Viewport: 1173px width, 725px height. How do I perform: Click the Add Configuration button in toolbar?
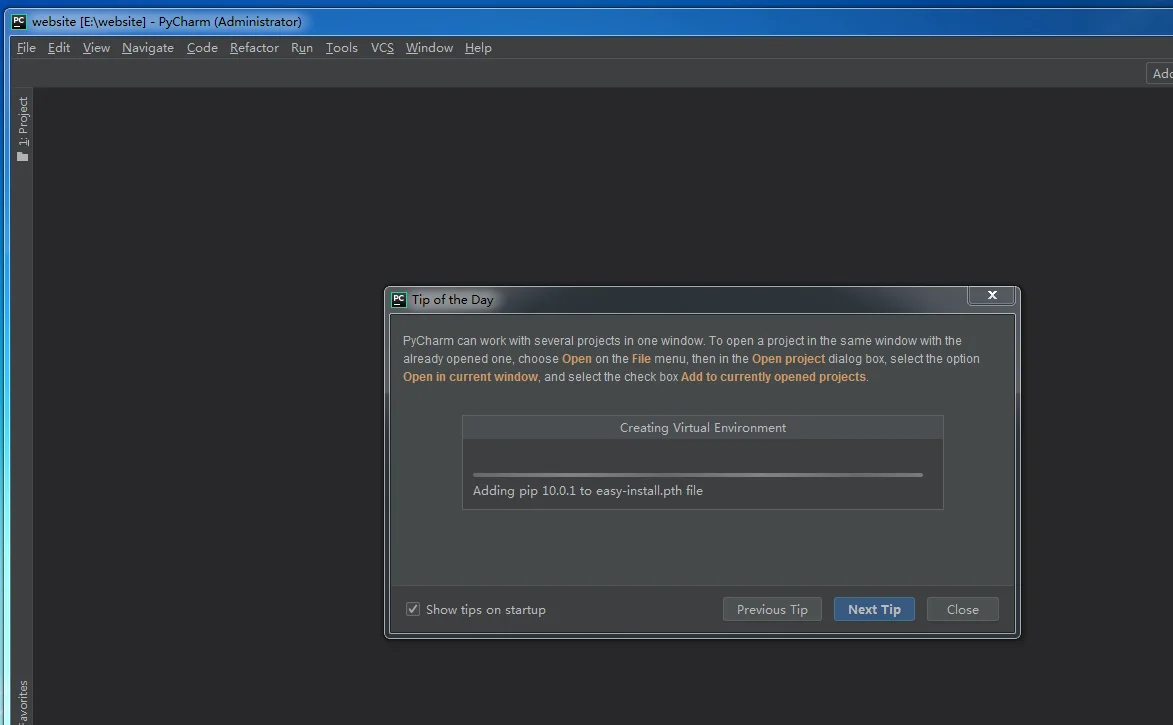click(1160, 73)
